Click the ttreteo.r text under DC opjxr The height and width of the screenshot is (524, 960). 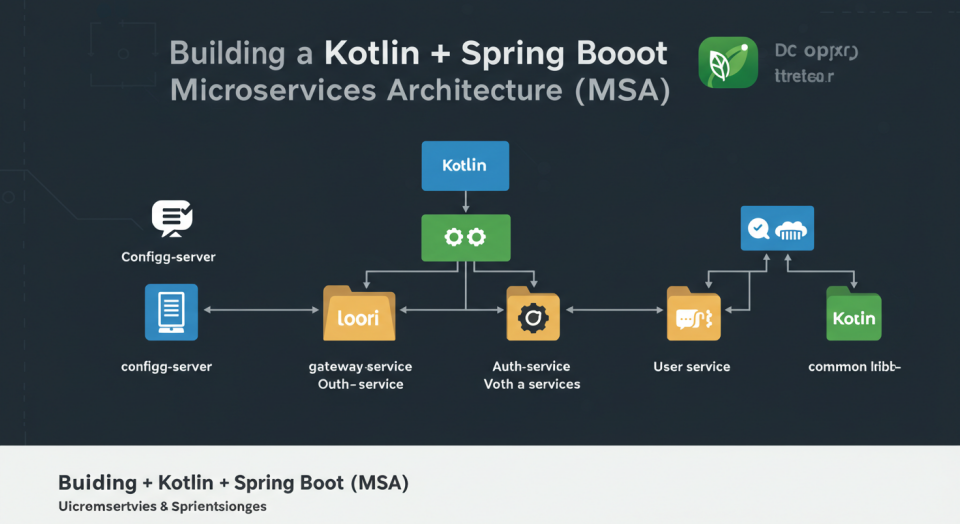(x=804, y=77)
